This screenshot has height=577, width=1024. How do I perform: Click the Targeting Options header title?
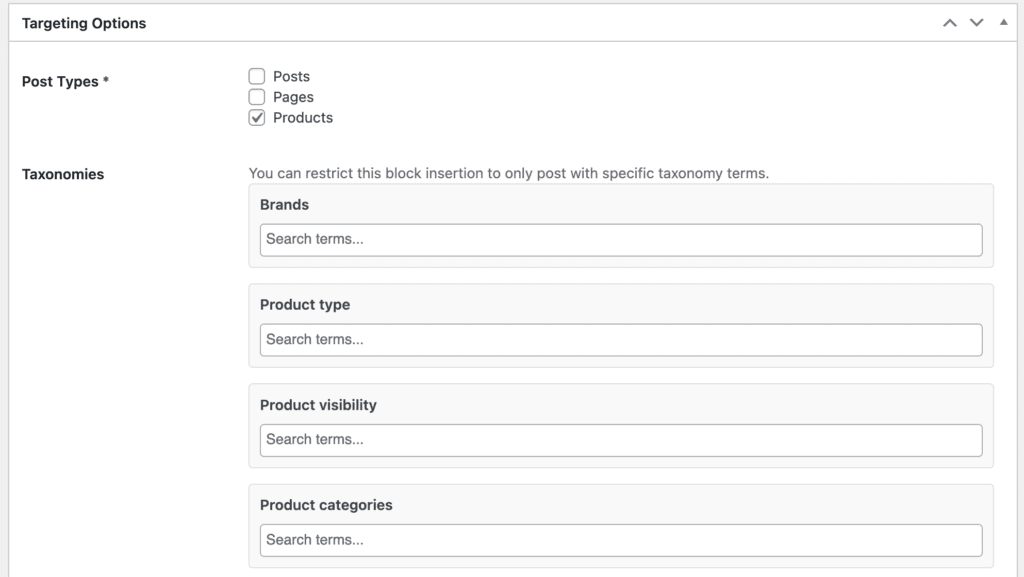pyautogui.click(x=84, y=22)
